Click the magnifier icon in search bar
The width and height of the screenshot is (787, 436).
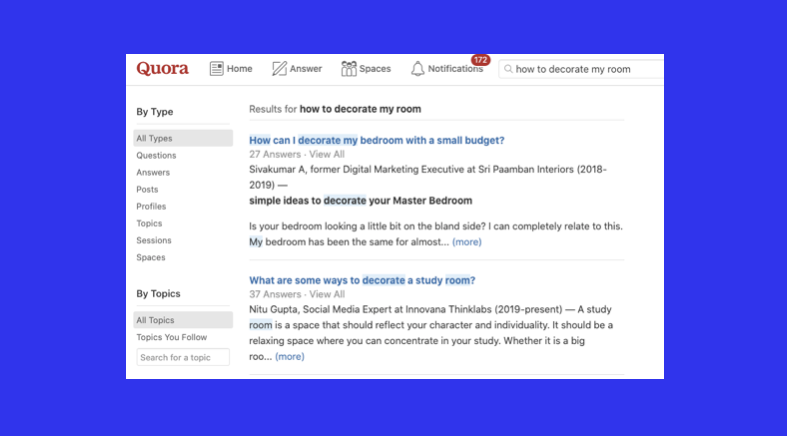[x=508, y=69]
